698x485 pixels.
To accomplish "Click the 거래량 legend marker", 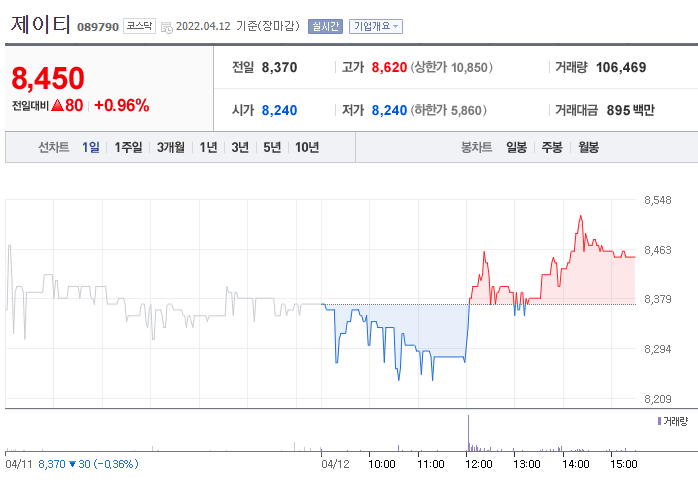I will [x=660, y=420].
